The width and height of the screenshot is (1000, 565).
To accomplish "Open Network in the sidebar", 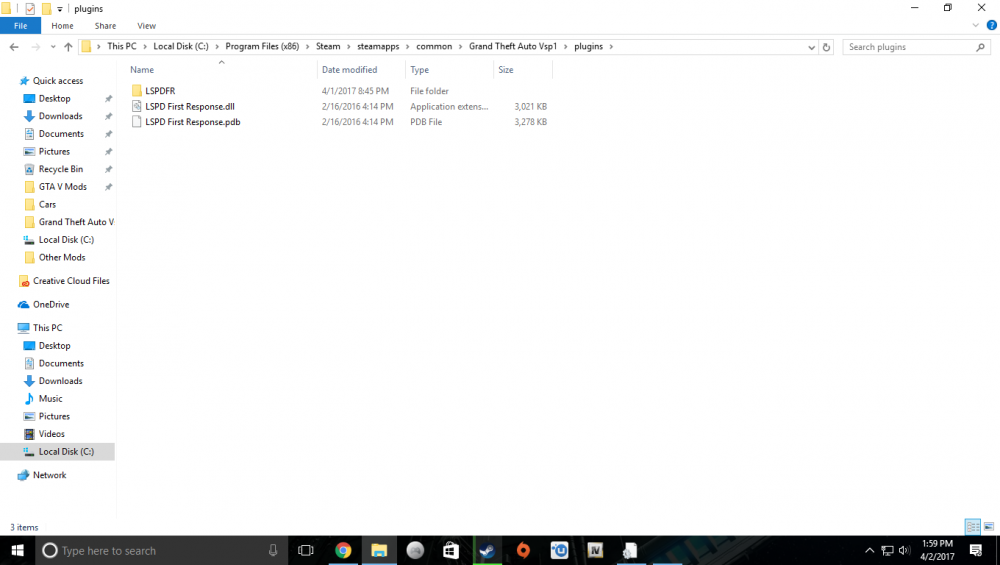I will [x=49, y=475].
